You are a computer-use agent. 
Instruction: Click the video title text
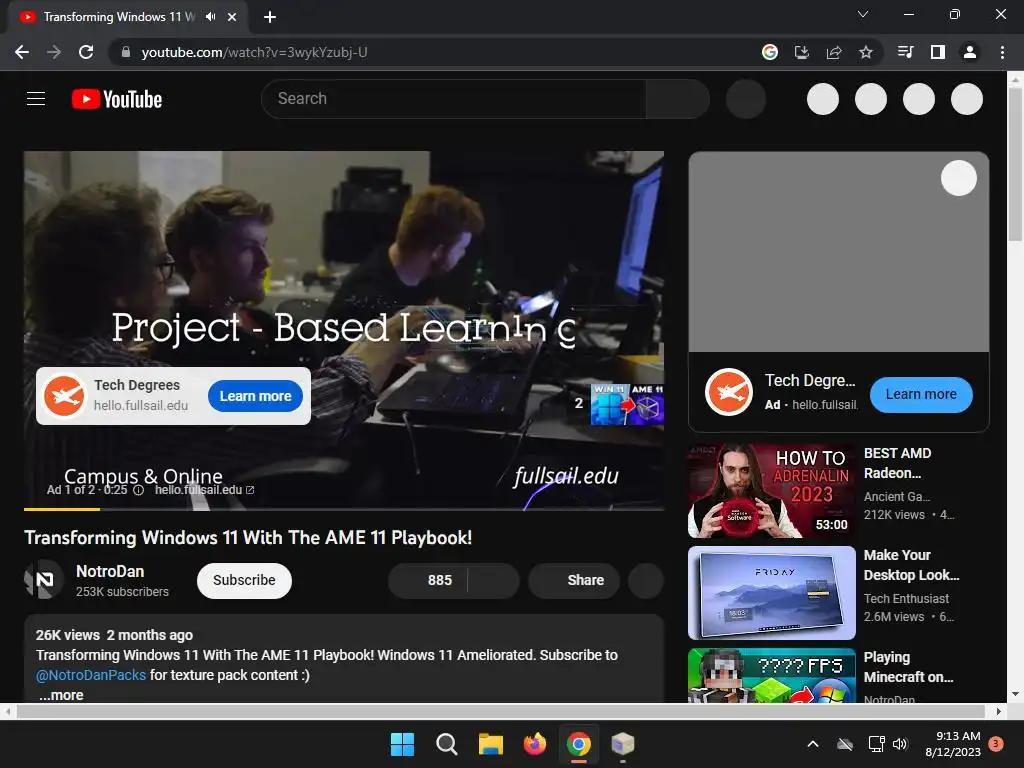point(248,538)
